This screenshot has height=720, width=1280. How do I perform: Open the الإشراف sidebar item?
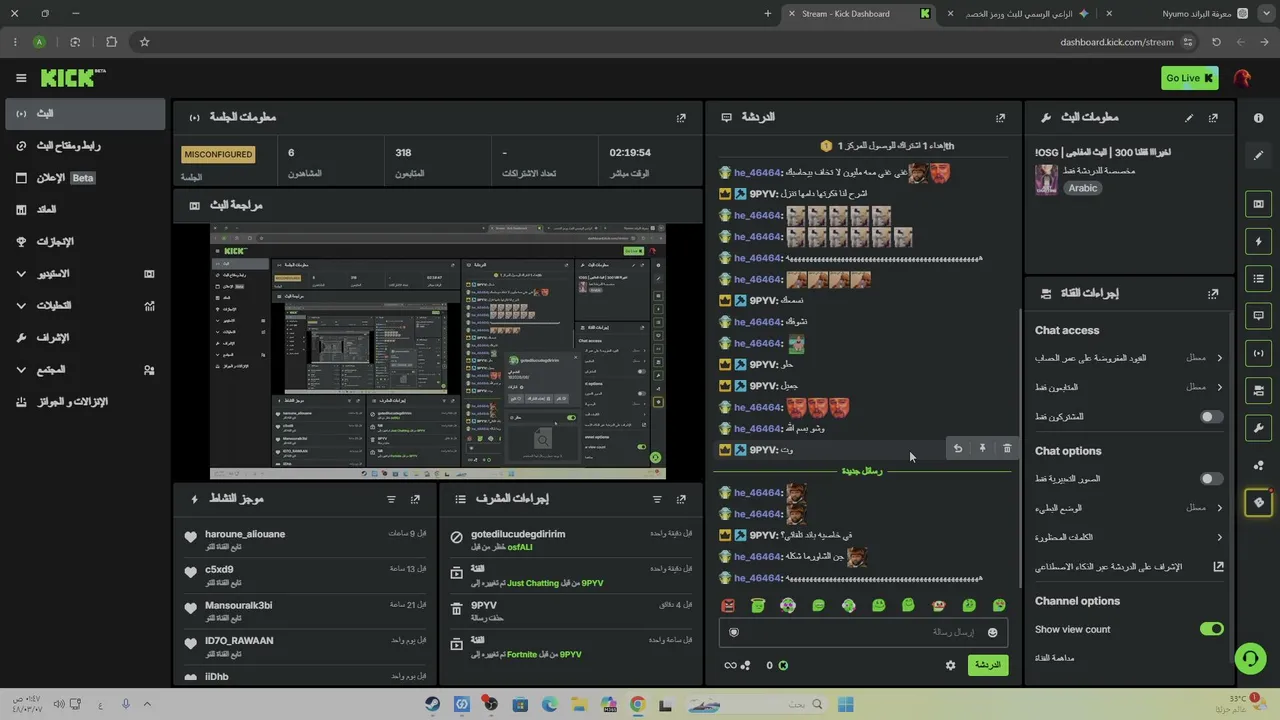coord(84,338)
